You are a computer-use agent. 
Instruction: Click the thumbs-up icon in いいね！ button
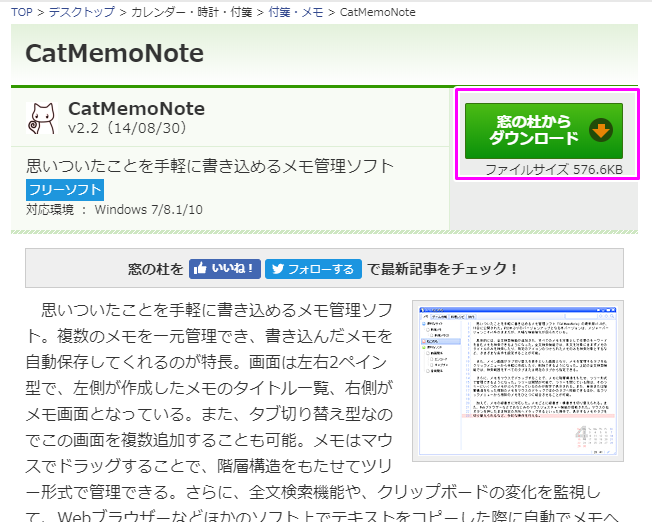coord(200,268)
